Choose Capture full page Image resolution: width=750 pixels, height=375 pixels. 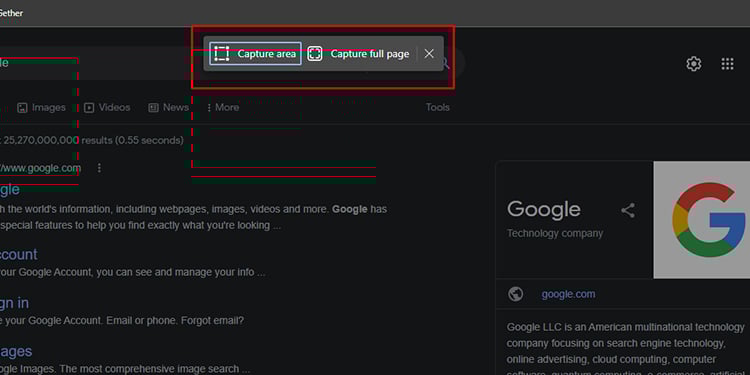point(359,54)
